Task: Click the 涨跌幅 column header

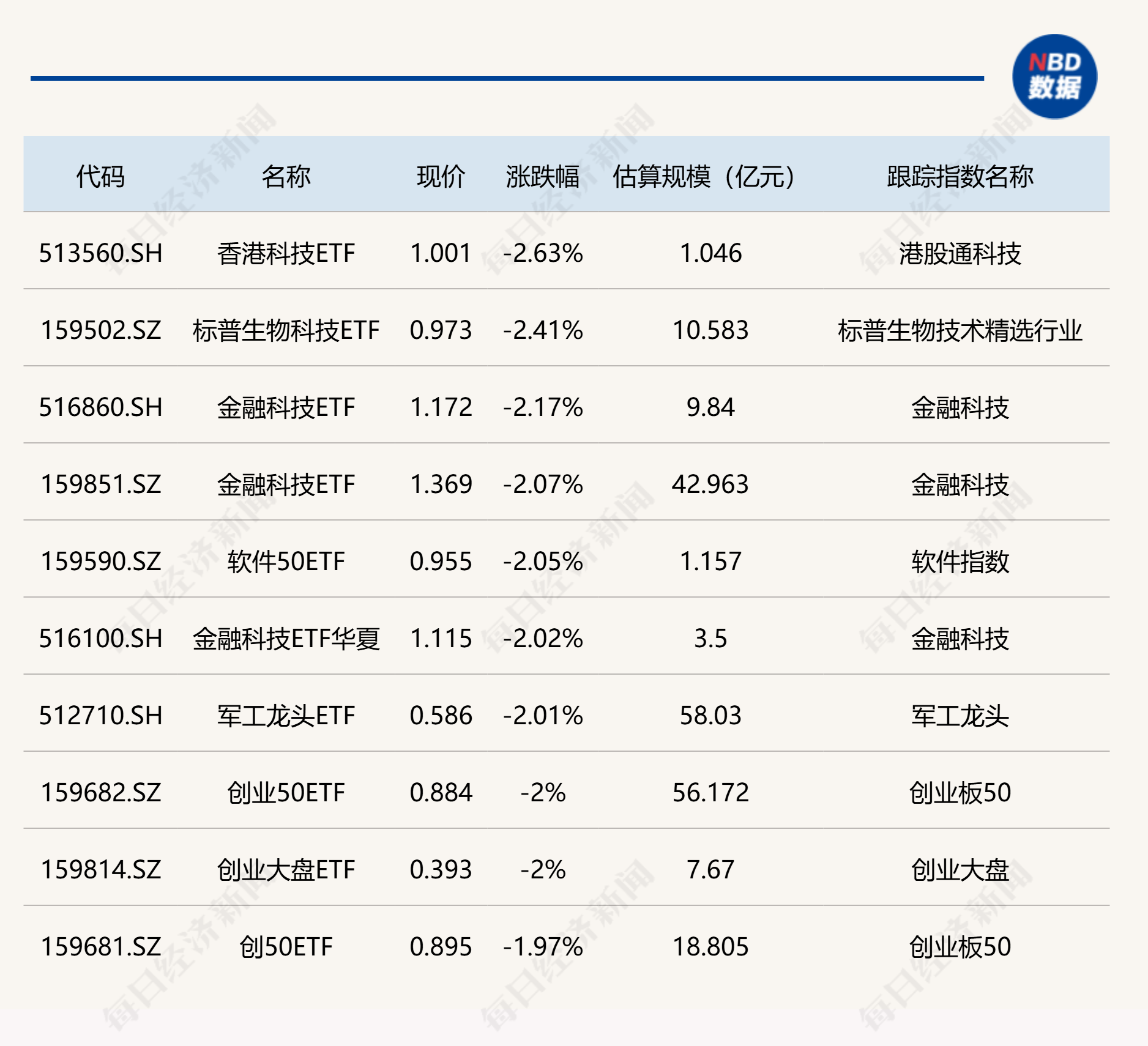Action: 543,177
